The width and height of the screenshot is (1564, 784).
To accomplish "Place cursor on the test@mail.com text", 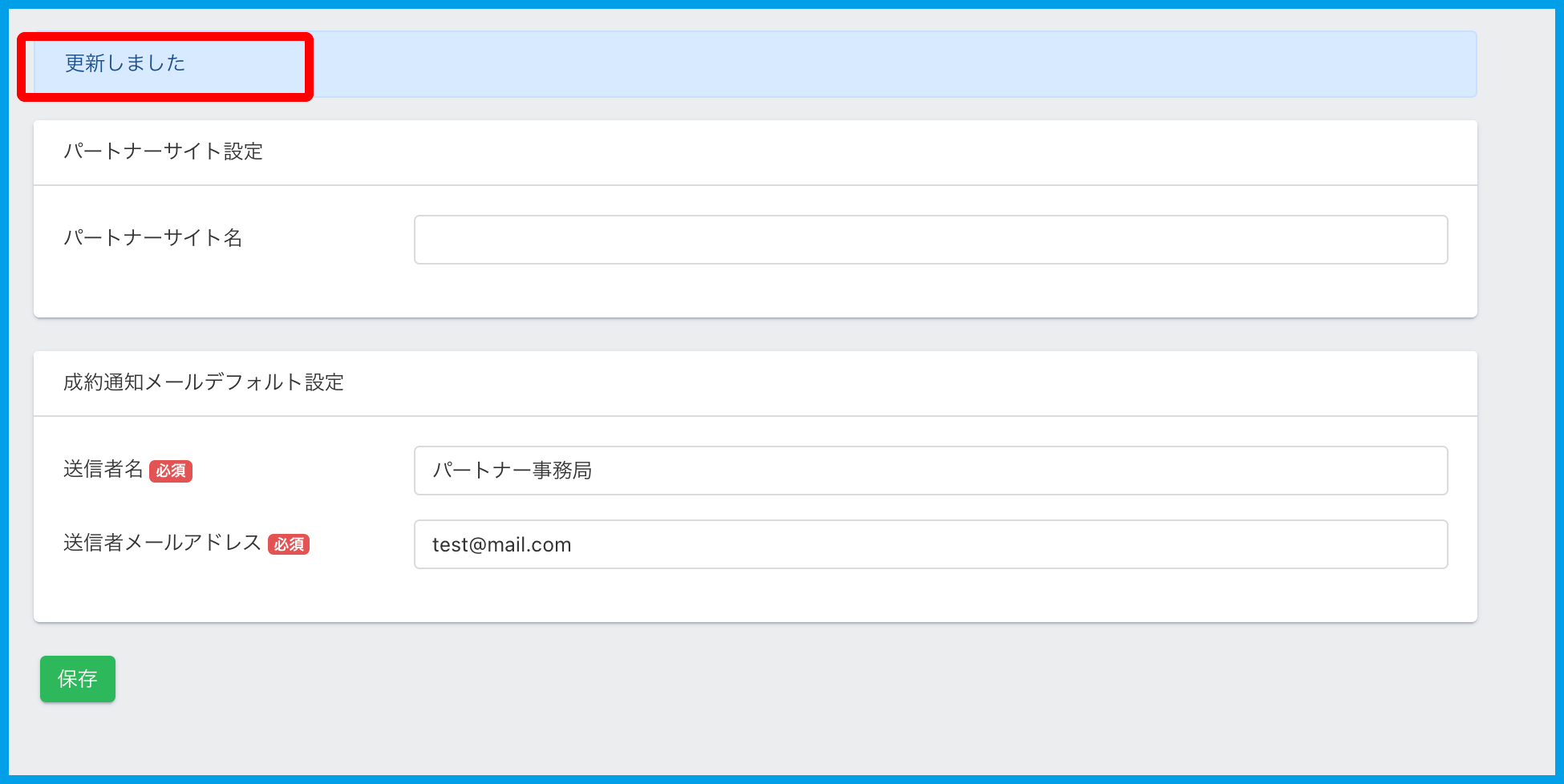I will (x=502, y=545).
